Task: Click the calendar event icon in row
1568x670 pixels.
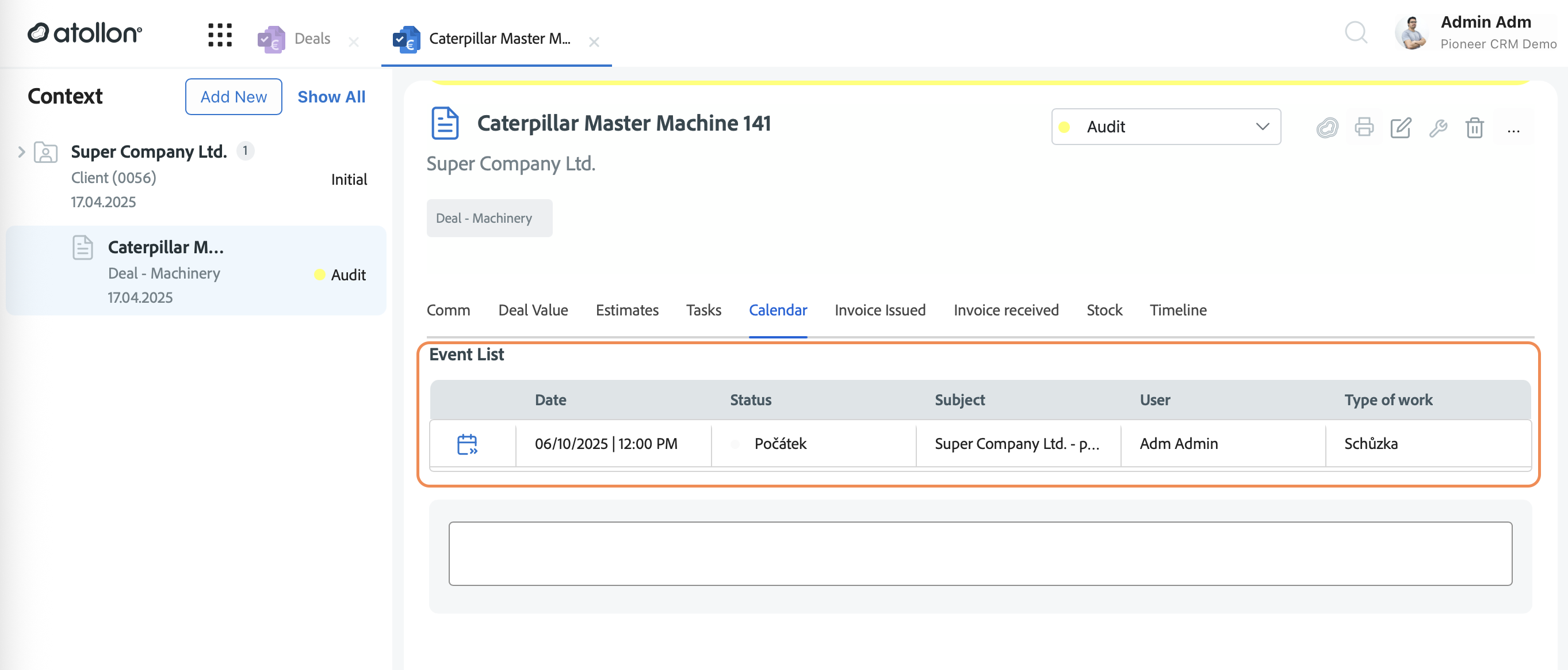Action: 467,444
